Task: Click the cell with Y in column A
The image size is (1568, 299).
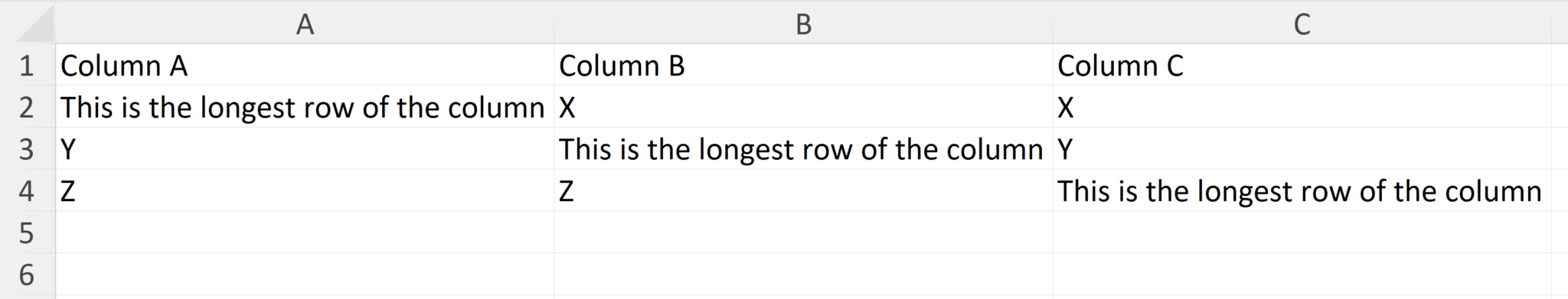Action: [305, 148]
